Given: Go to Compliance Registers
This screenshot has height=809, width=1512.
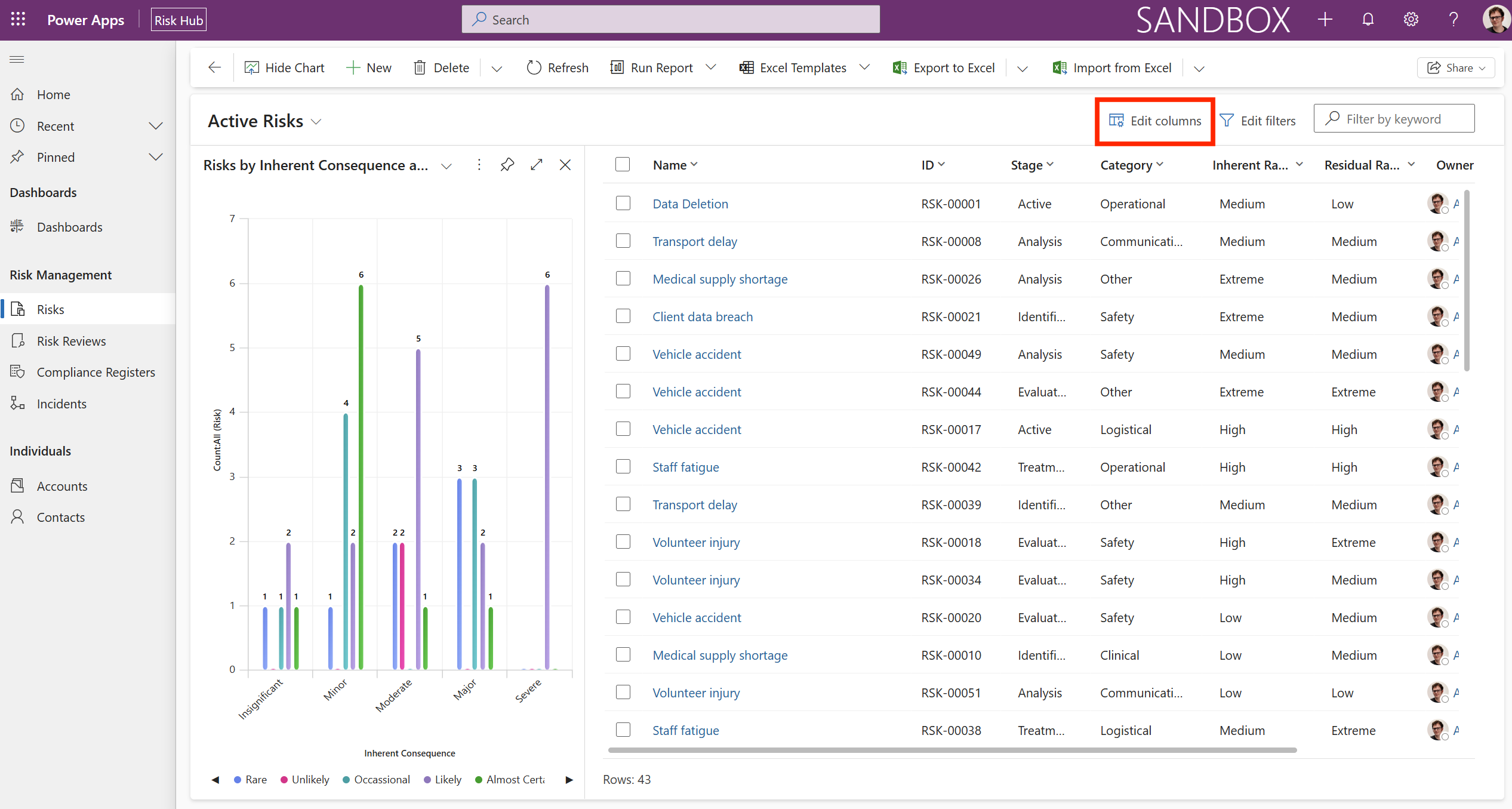Looking at the screenshot, I should tap(96, 372).
